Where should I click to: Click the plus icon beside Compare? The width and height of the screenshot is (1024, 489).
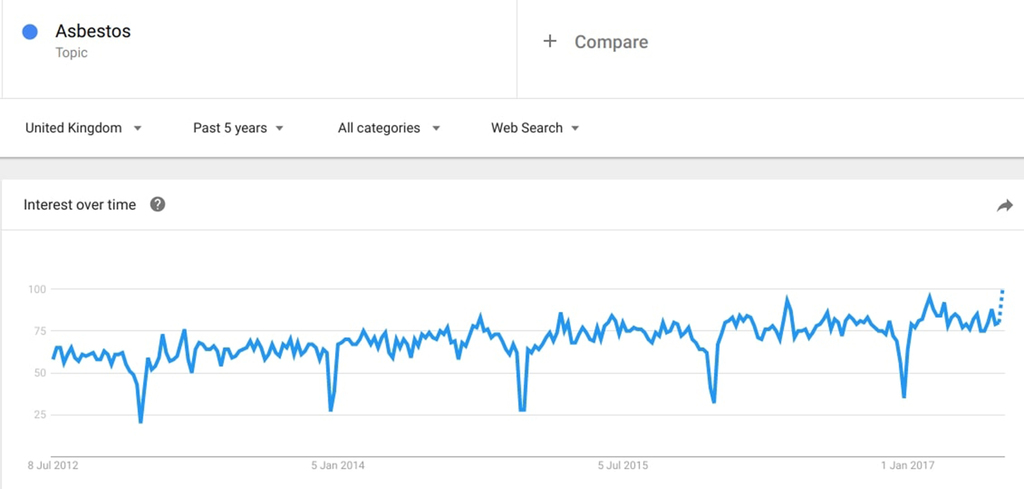click(550, 41)
